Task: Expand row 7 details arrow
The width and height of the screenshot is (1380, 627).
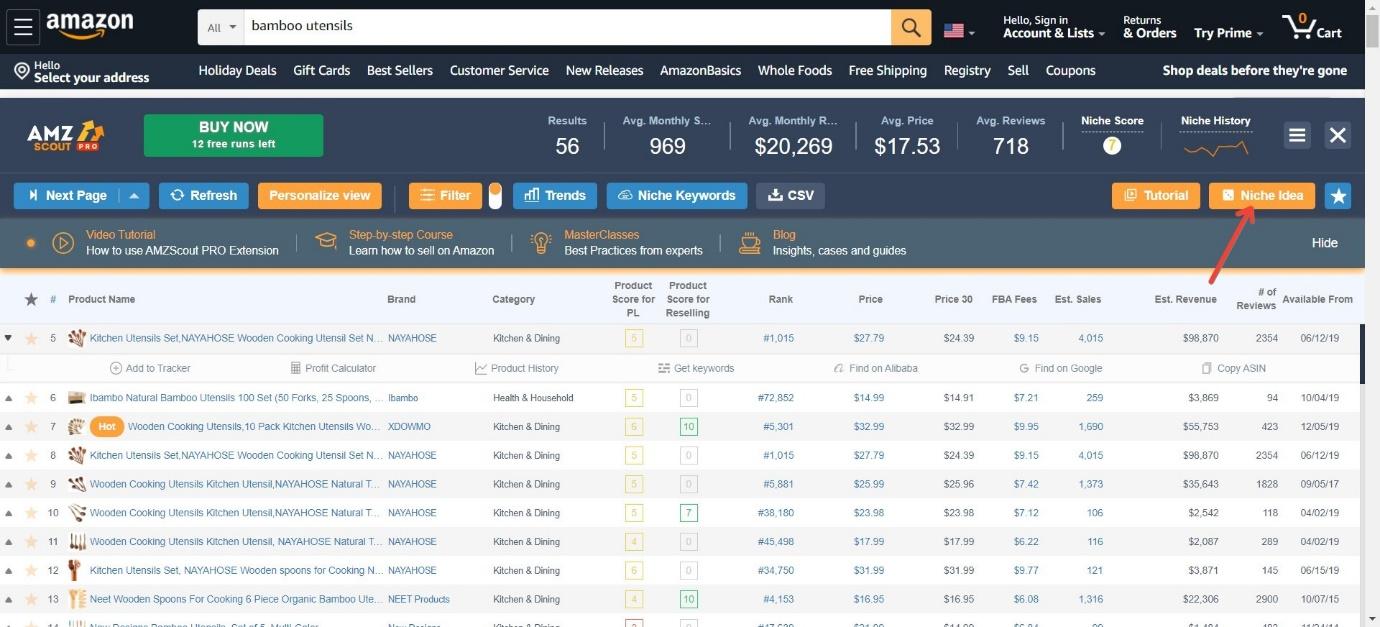Action: tap(9, 427)
